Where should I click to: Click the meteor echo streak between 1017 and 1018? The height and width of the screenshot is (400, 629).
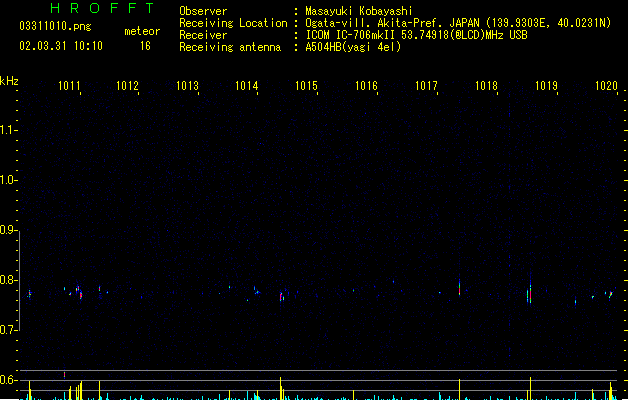[x=460, y=288]
